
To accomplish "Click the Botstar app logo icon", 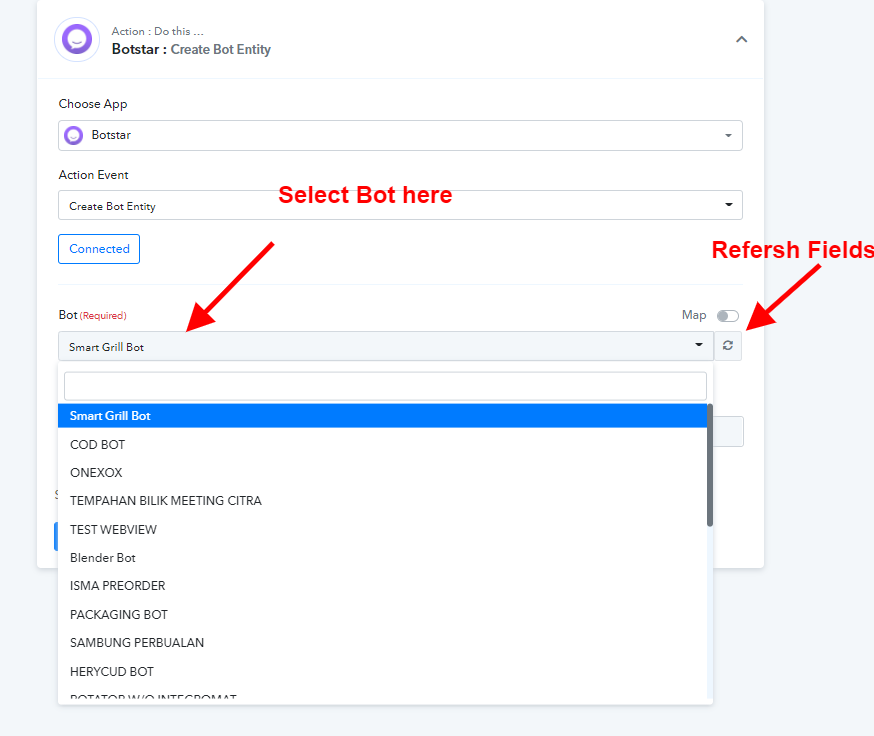I will tap(77, 40).
